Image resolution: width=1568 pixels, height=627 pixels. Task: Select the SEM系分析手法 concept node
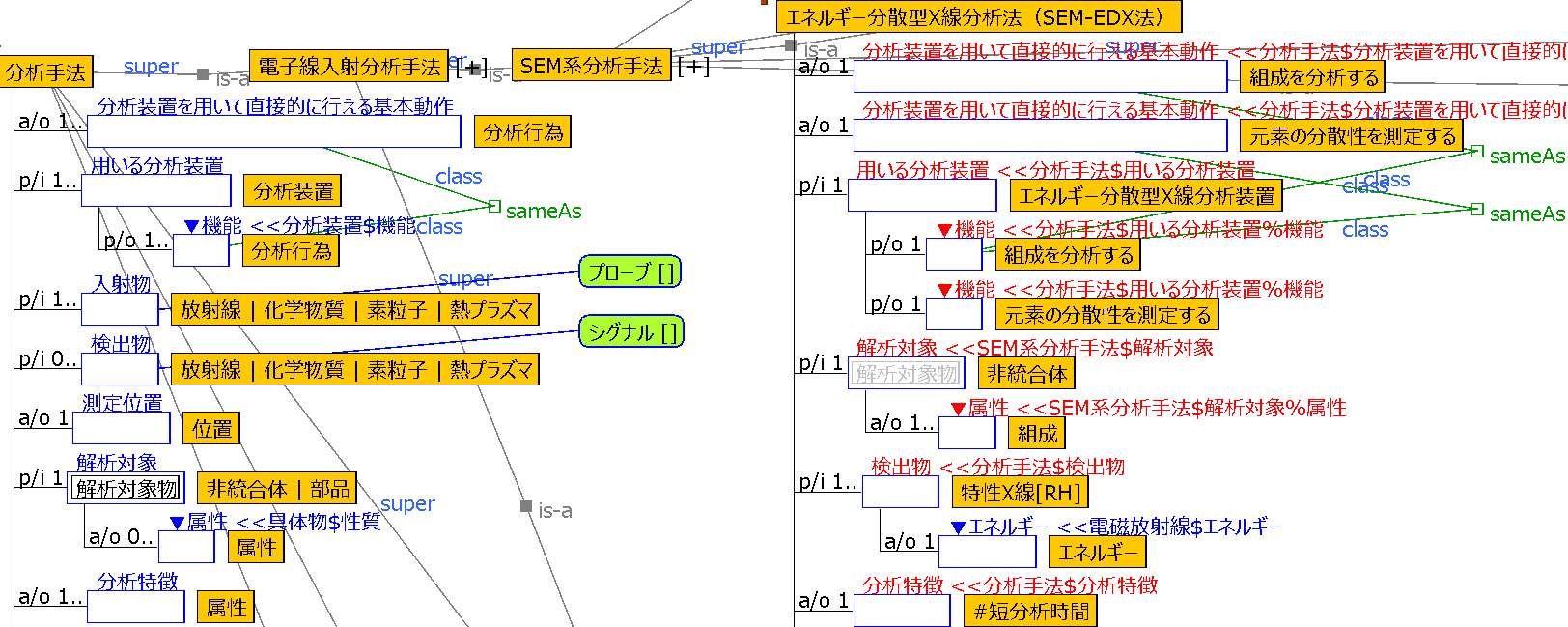[591, 66]
